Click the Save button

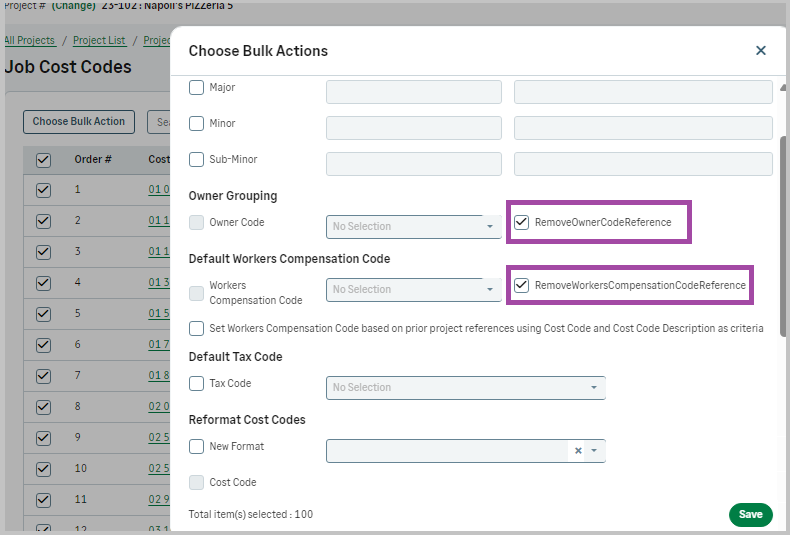coord(750,514)
